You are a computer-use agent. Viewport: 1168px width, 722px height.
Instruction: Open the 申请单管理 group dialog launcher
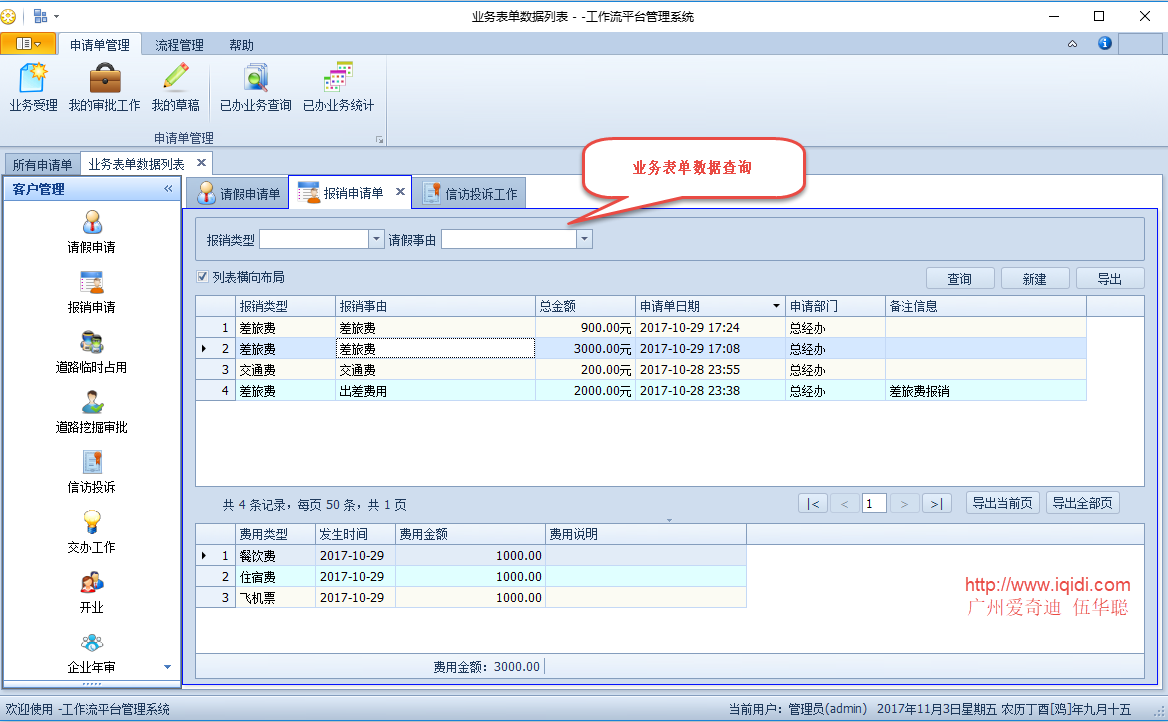(x=379, y=139)
